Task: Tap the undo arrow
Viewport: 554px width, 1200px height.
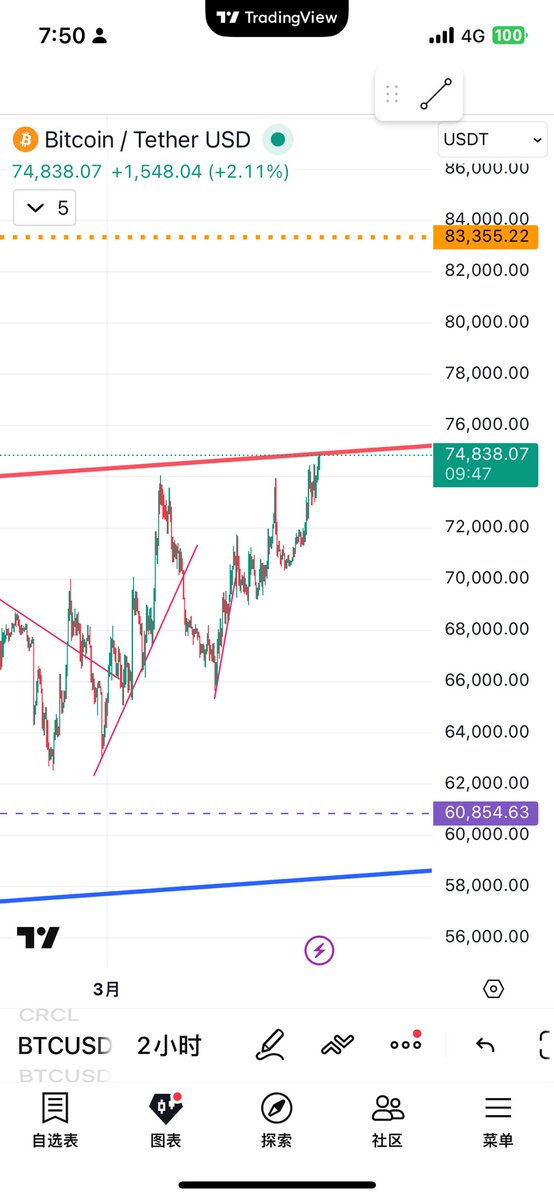Action: 485,1046
